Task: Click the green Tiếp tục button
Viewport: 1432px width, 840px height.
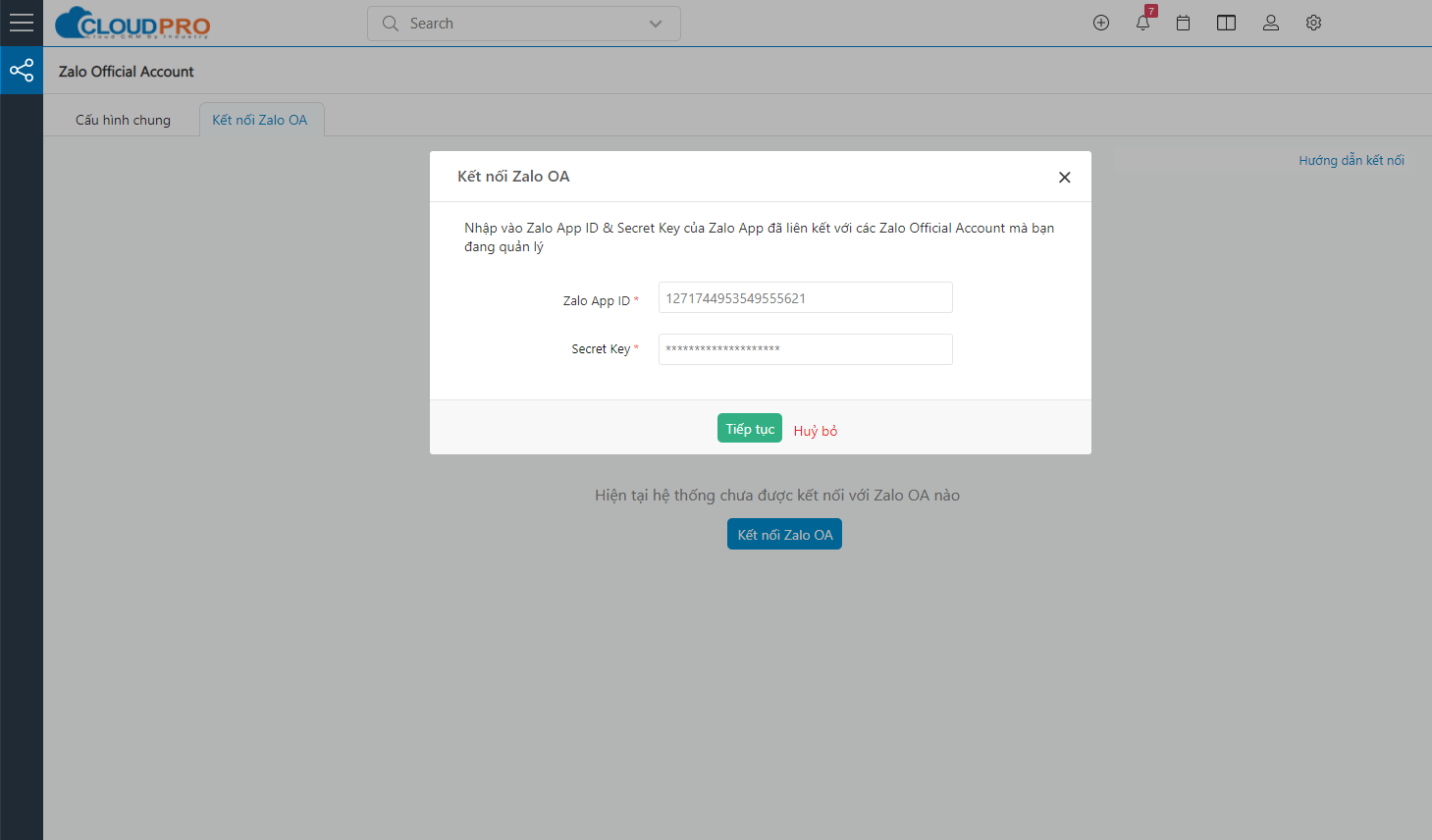Action: click(x=750, y=428)
